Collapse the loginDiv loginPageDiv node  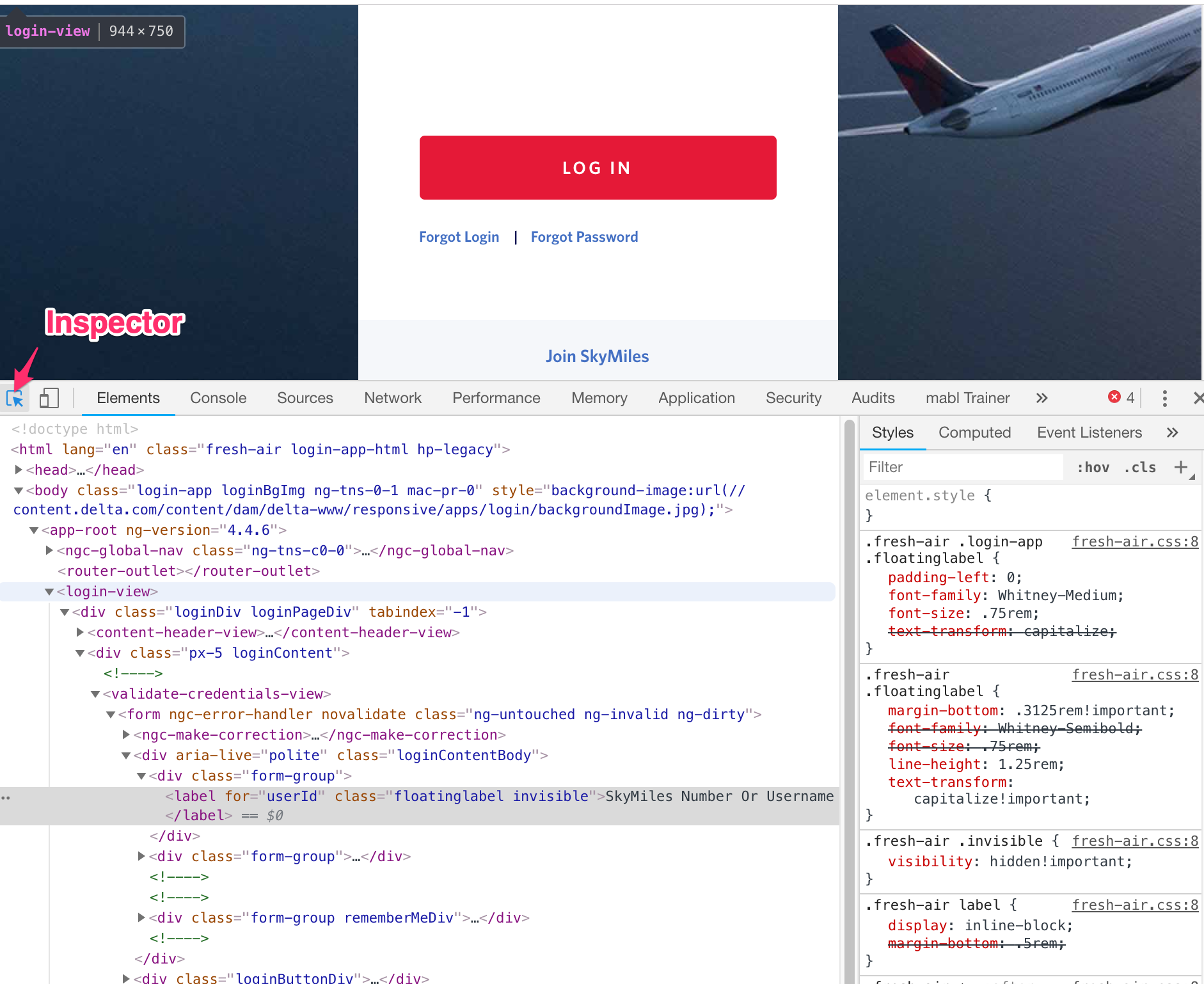65,612
